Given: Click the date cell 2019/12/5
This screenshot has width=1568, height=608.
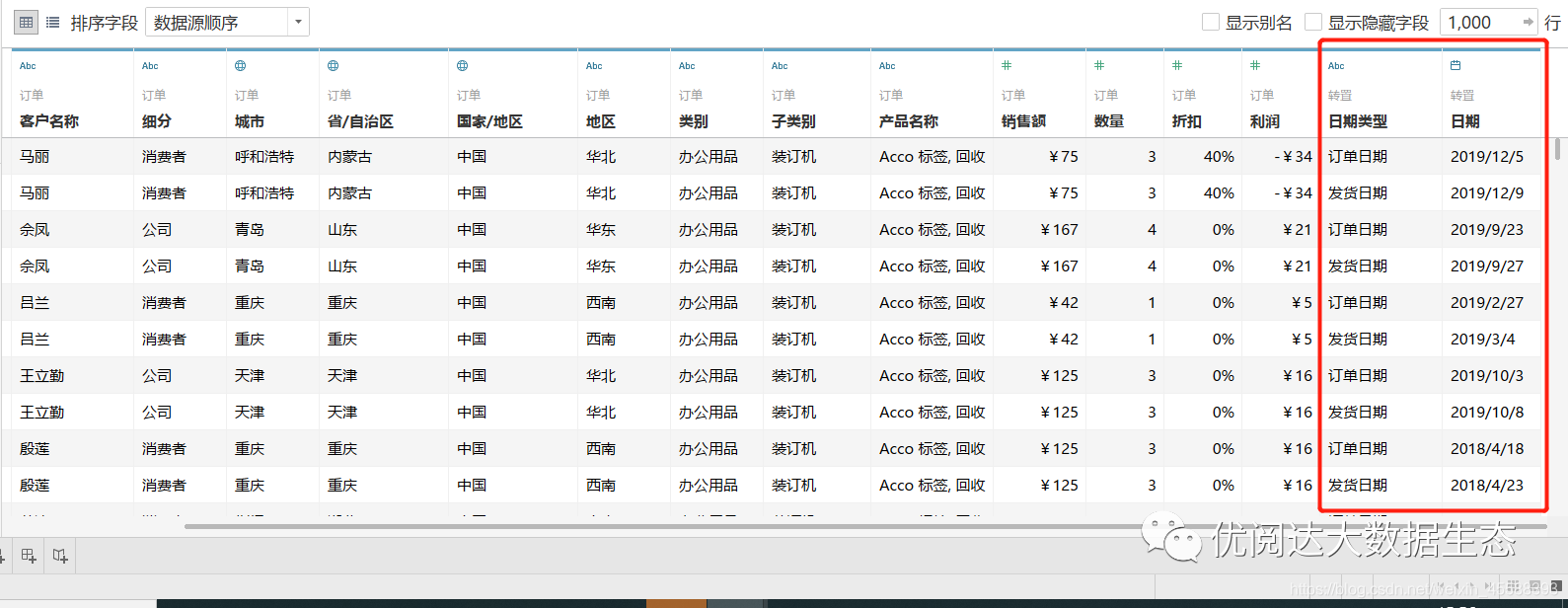Looking at the screenshot, I should (1487, 156).
